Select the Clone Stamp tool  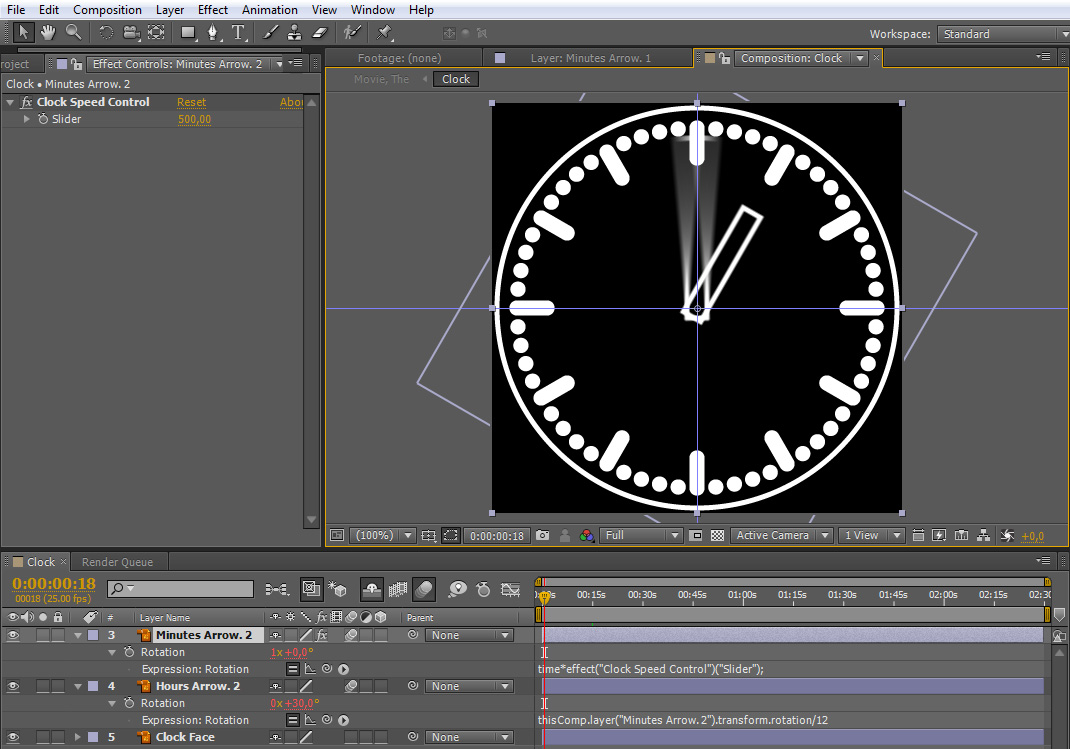[x=295, y=32]
